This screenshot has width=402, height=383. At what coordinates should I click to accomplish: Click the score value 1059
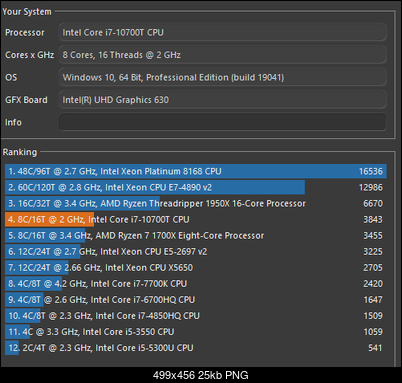(373, 331)
